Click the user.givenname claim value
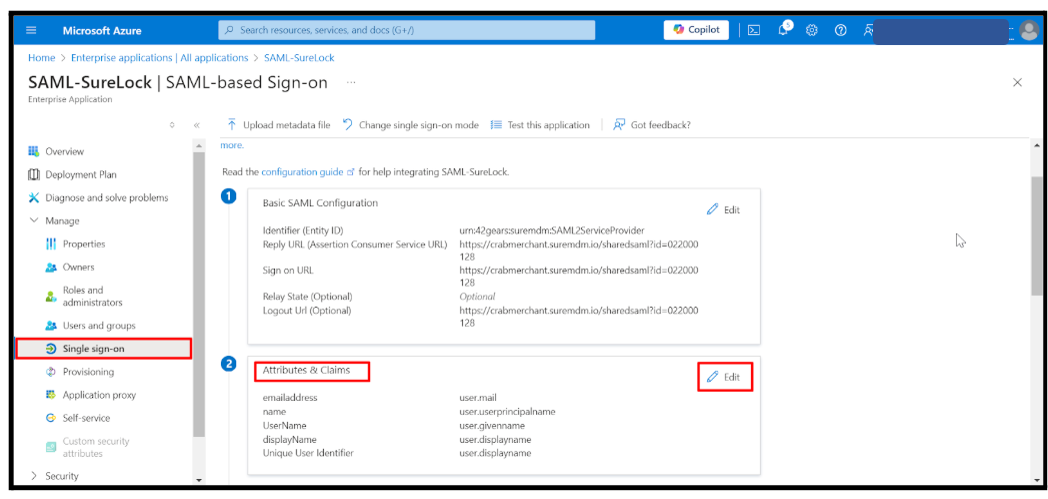 pyautogui.click(x=492, y=426)
